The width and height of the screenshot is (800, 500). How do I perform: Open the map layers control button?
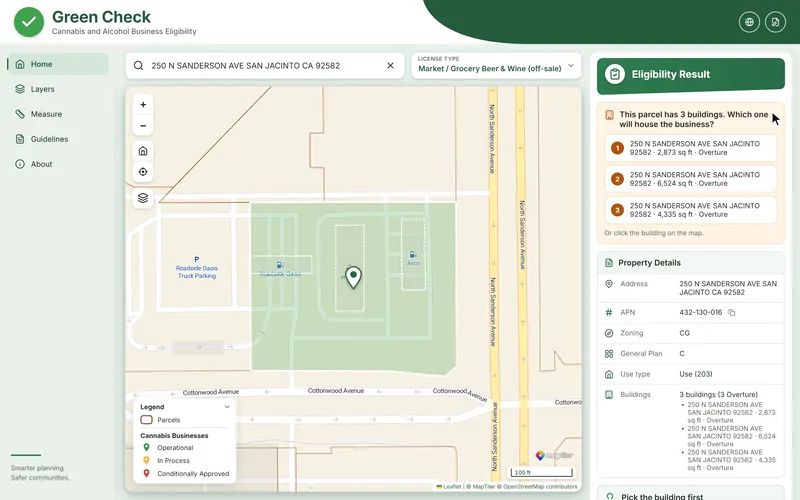[x=143, y=198]
